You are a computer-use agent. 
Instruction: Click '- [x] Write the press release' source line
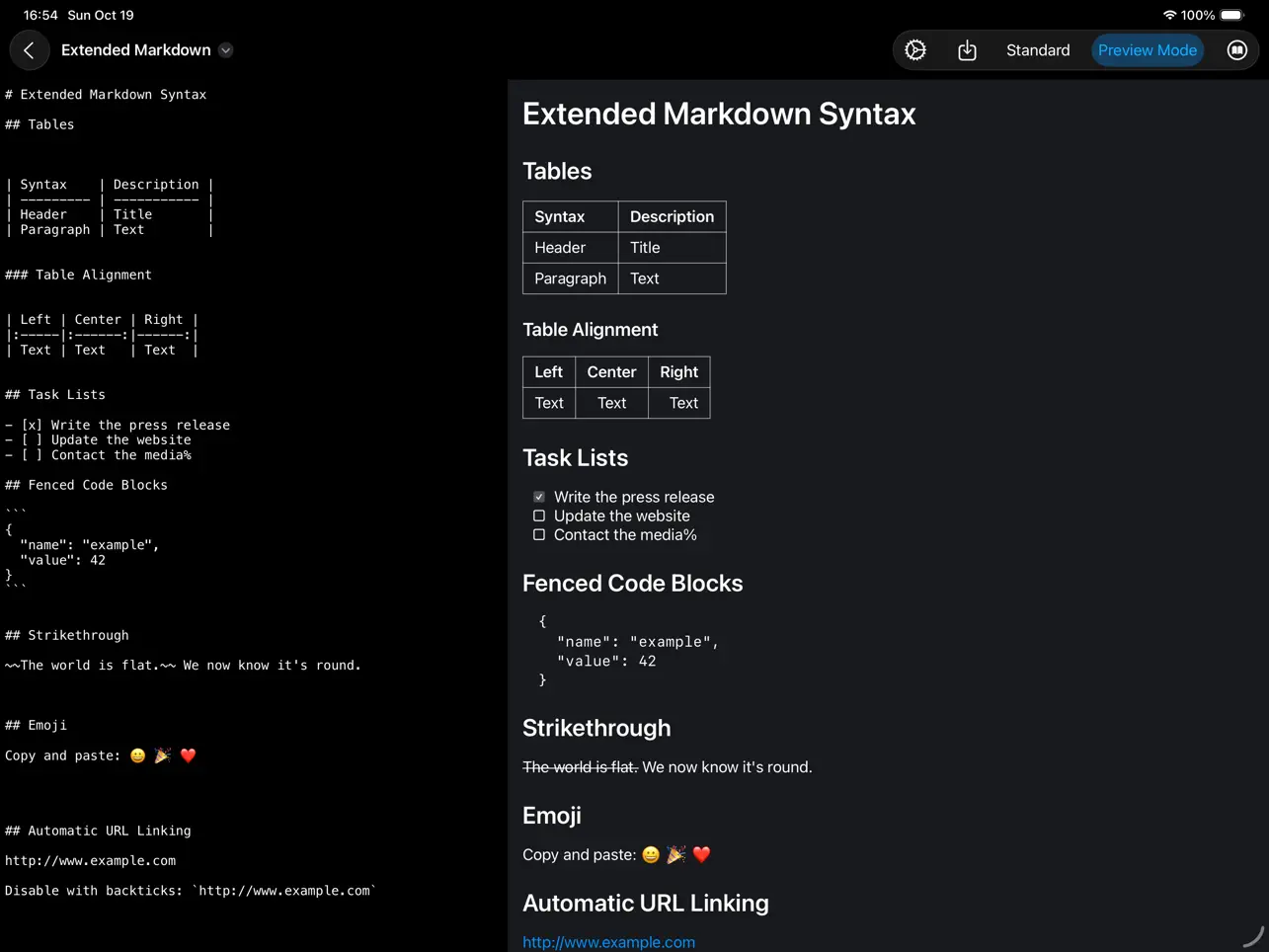[x=118, y=425]
